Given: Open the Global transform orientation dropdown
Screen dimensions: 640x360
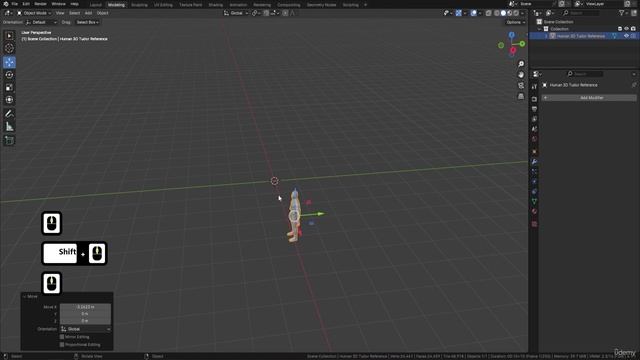Looking at the screenshot, I should pos(236,13).
